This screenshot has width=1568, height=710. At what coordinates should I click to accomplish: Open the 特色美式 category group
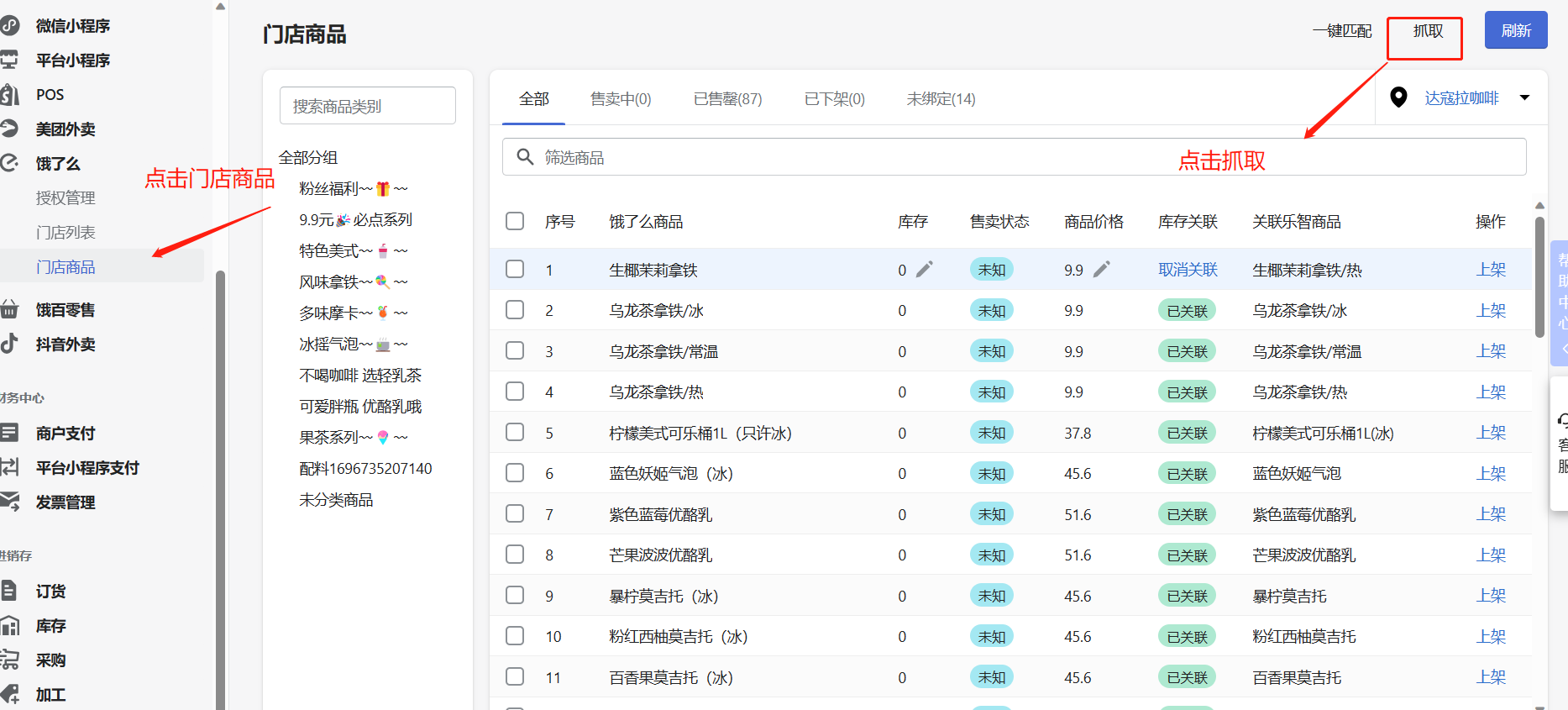coord(354,250)
